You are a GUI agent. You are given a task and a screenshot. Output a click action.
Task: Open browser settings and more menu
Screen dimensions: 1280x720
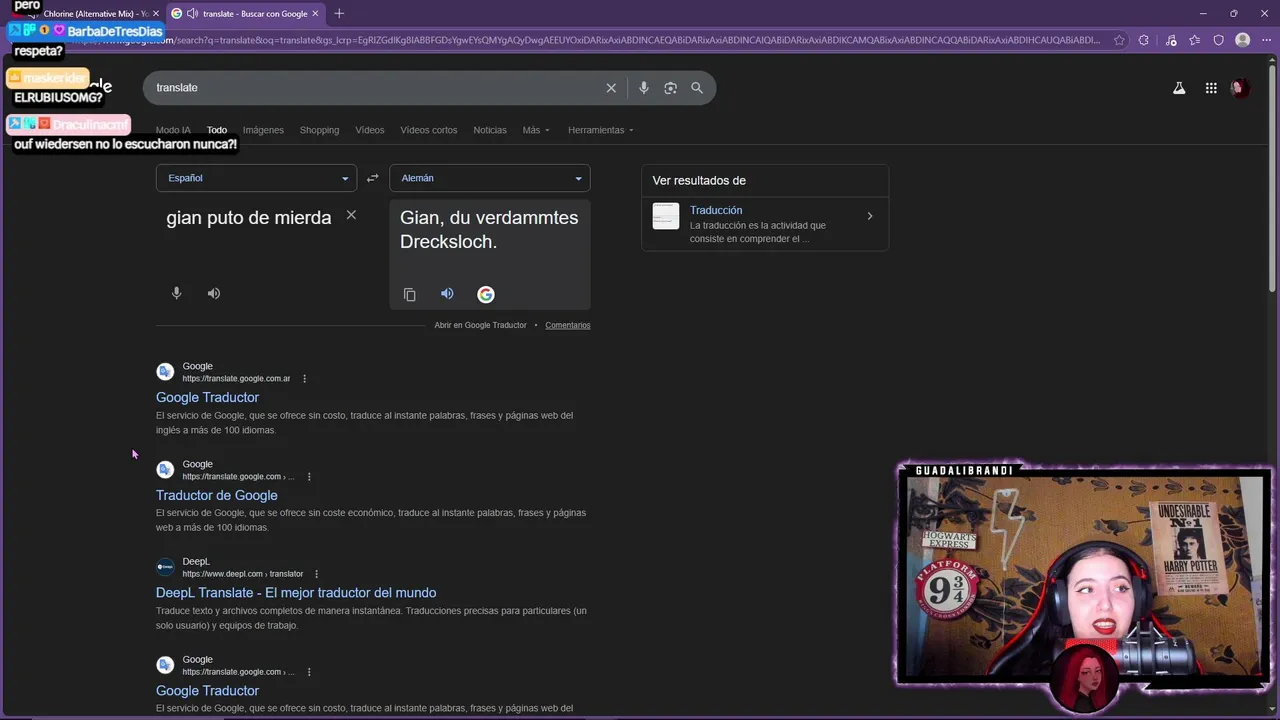(1266, 40)
